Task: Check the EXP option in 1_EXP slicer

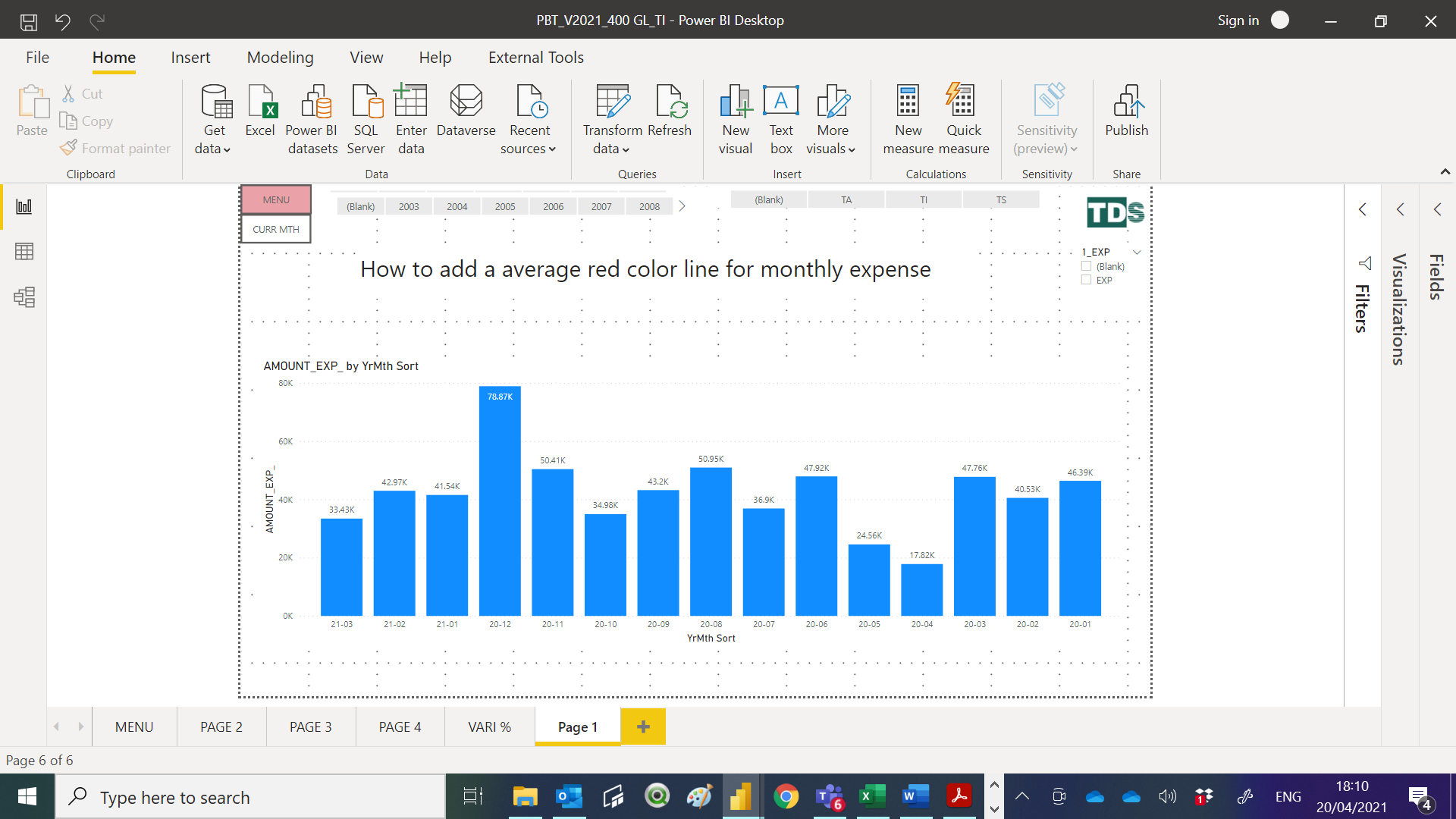Action: 1087,280
